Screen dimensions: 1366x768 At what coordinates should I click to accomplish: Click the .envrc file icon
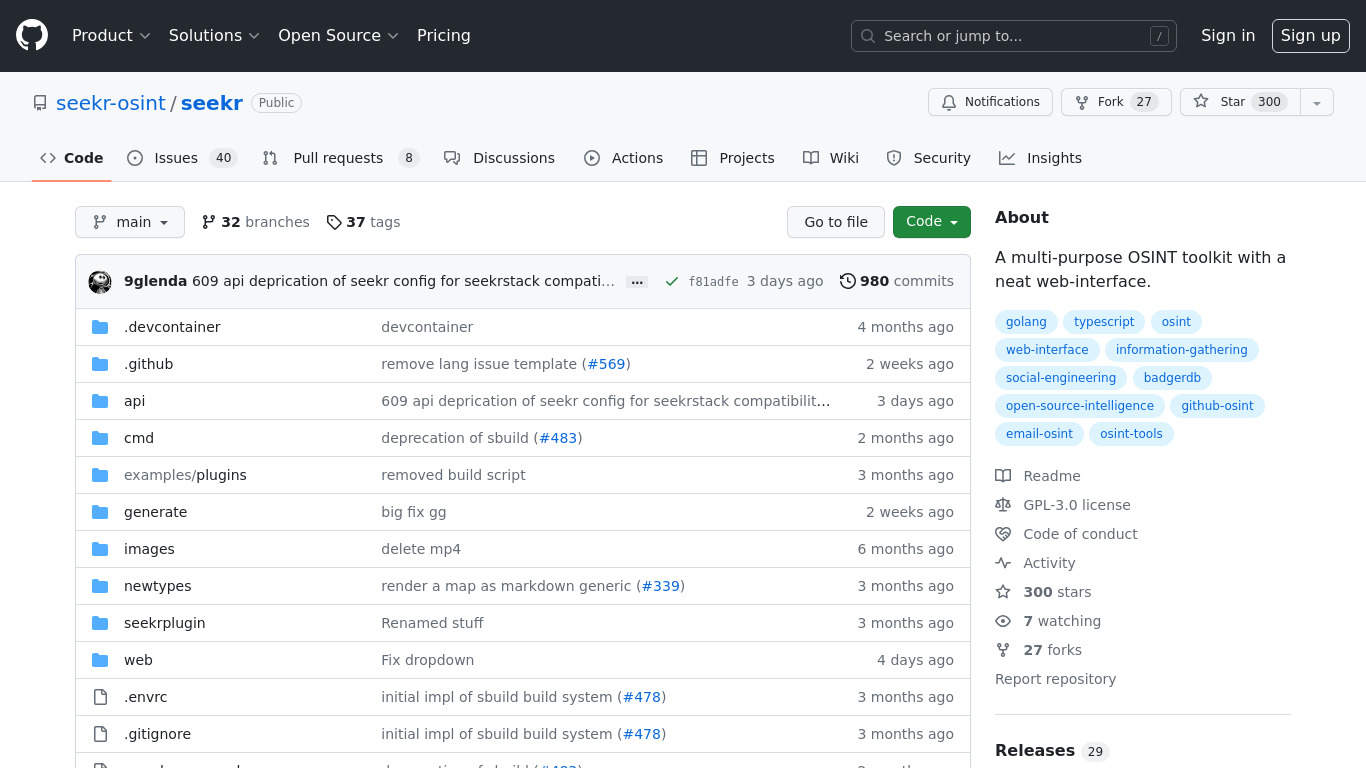point(100,697)
